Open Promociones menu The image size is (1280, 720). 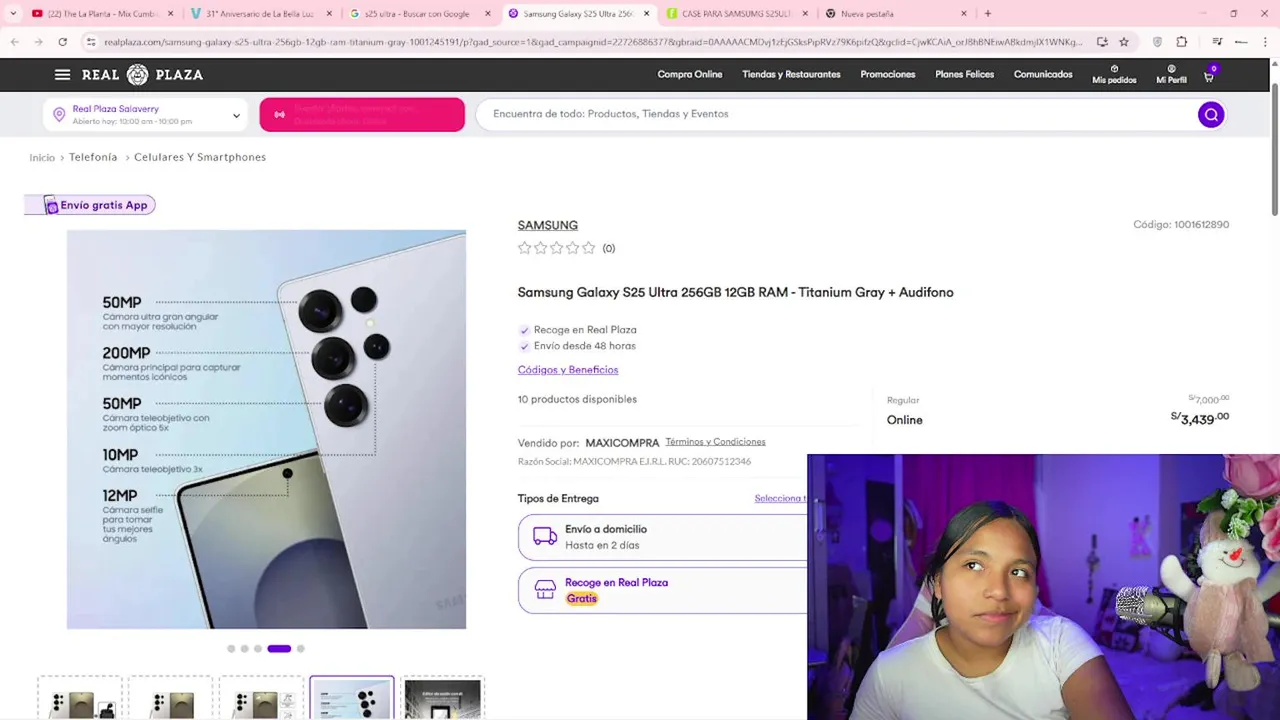[888, 75]
